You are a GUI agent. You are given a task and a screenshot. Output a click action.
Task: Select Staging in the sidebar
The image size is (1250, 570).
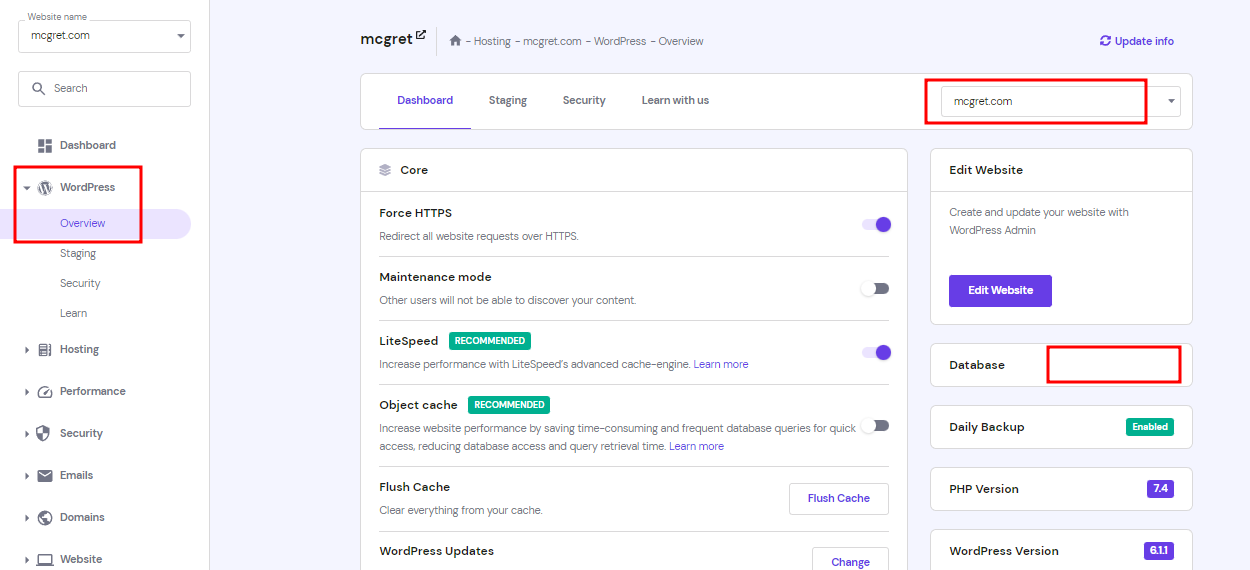[x=78, y=253]
